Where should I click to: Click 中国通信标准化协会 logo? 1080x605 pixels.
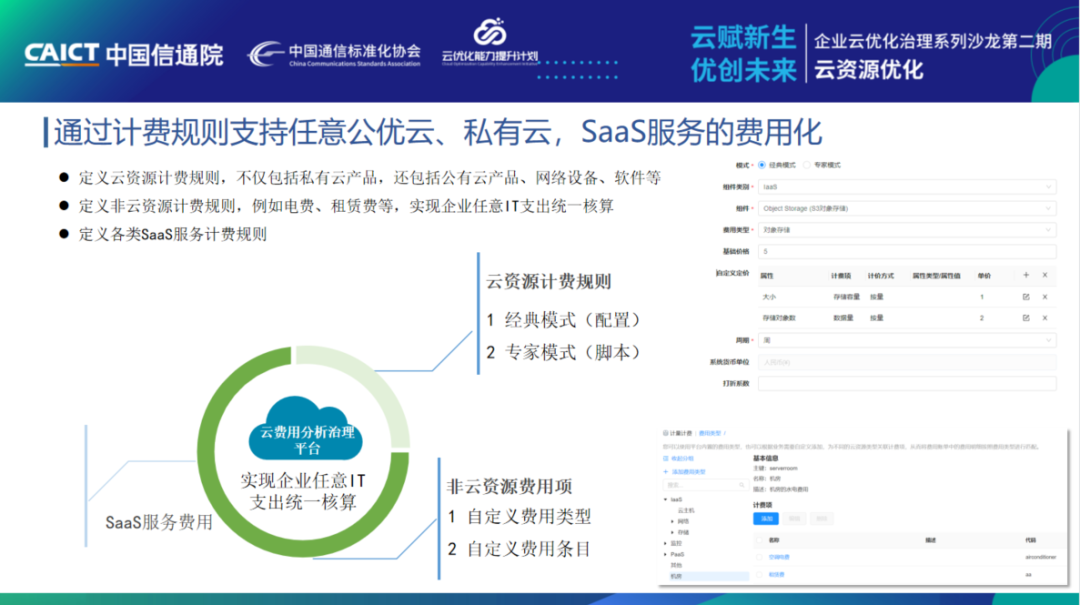(334, 54)
